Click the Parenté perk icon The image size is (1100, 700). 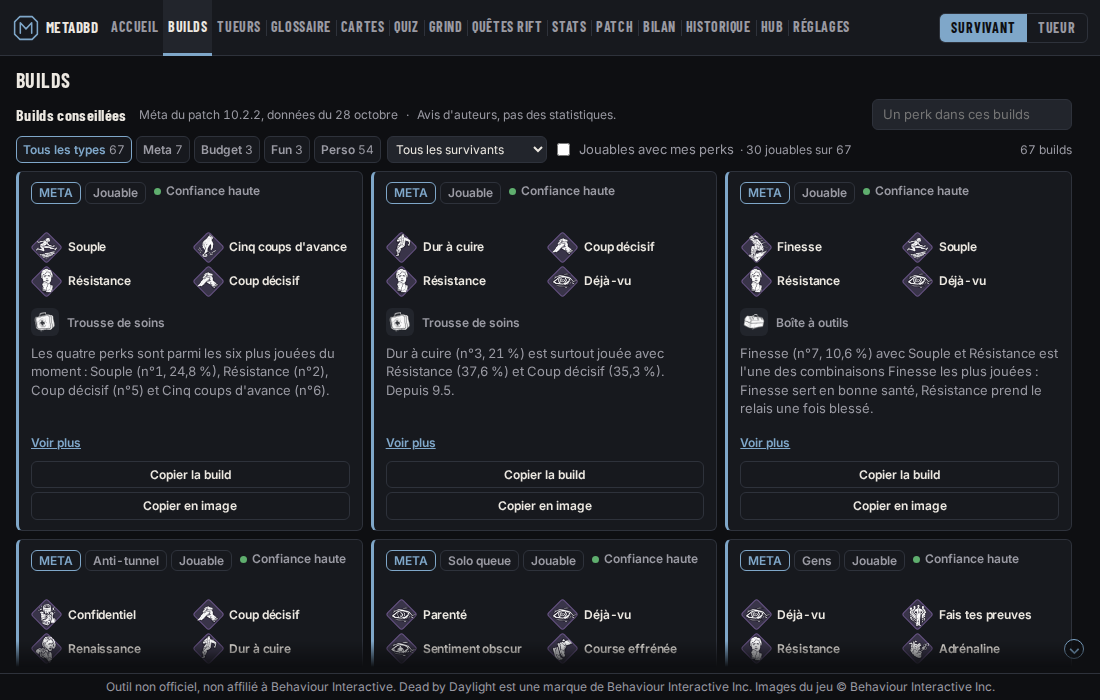[x=401, y=615]
